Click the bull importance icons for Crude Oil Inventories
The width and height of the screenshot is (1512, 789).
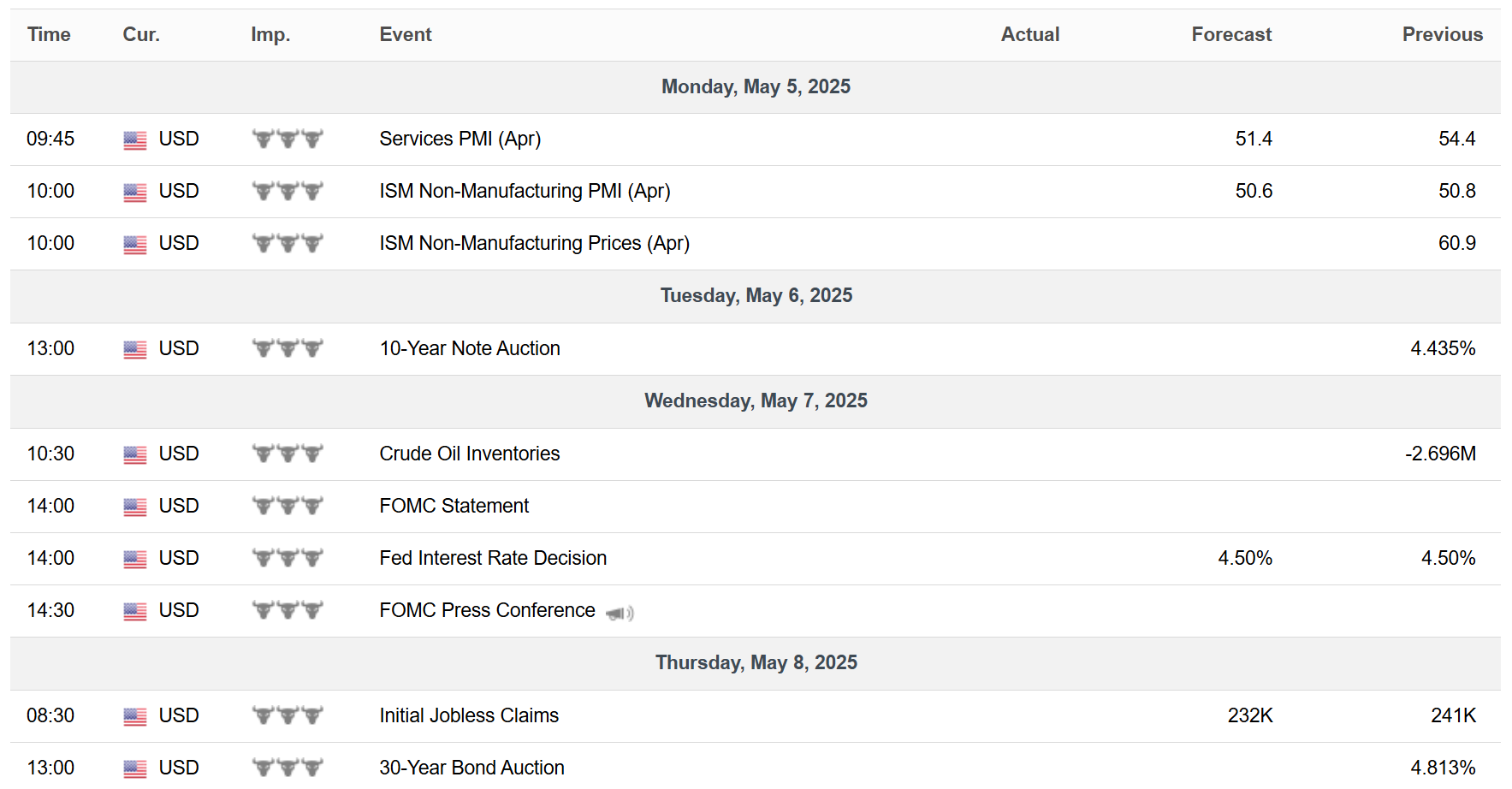[x=288, y=454]
